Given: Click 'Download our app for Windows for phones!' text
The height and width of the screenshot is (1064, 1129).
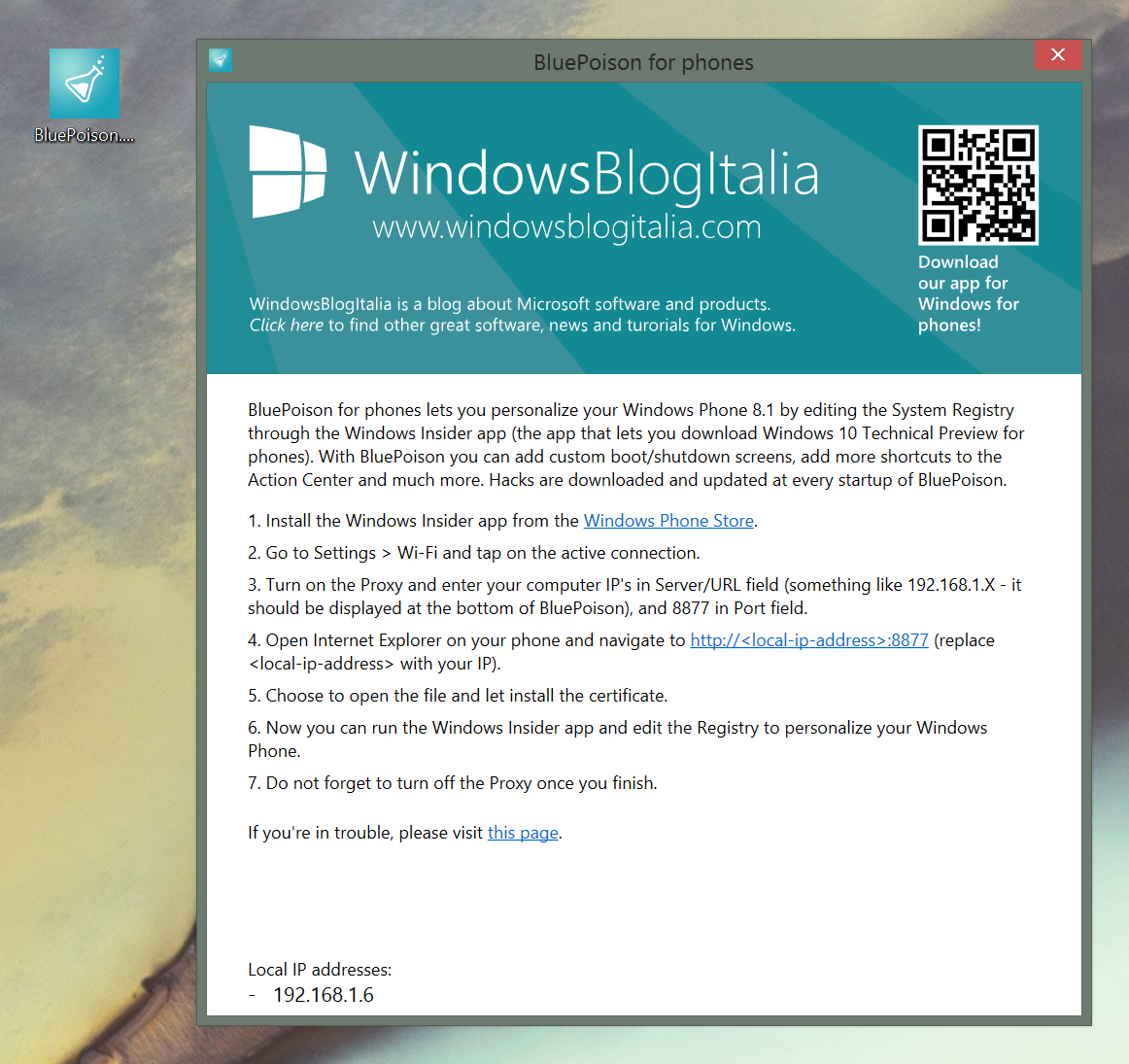Looking at the screenshot, I should click(969, 293).
